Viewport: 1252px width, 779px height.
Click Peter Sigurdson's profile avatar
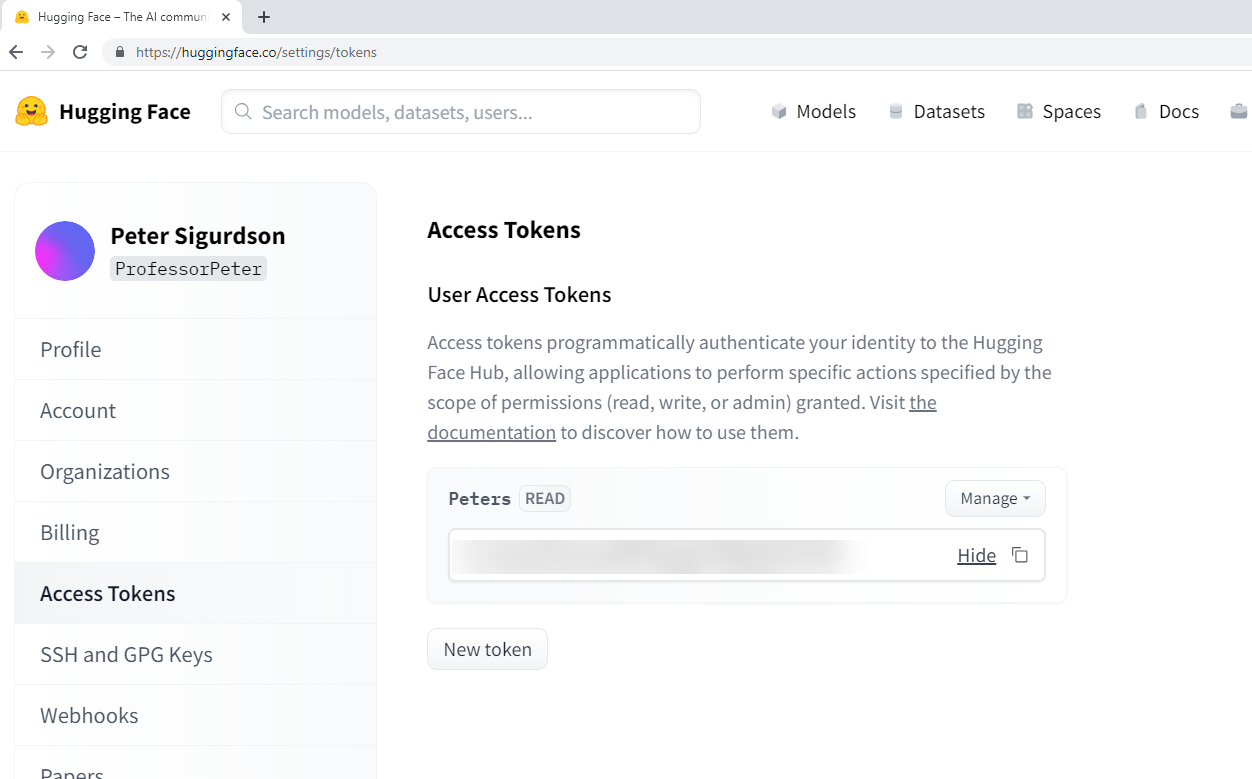(65, 251)
